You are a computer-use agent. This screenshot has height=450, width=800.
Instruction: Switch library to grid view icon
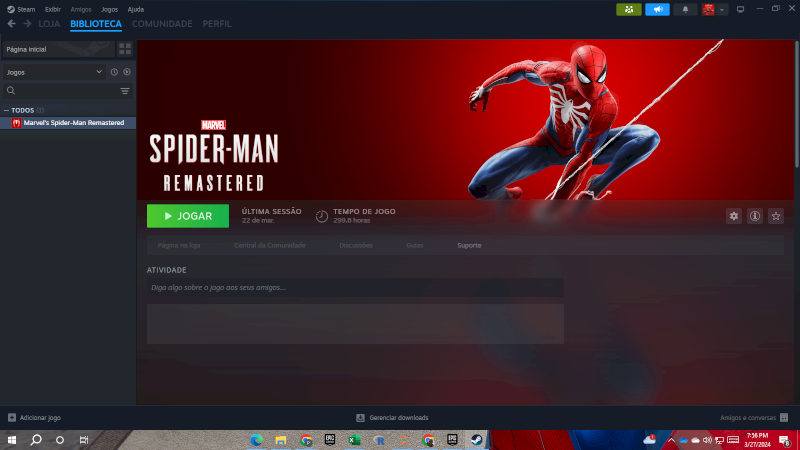click(125, 48)
